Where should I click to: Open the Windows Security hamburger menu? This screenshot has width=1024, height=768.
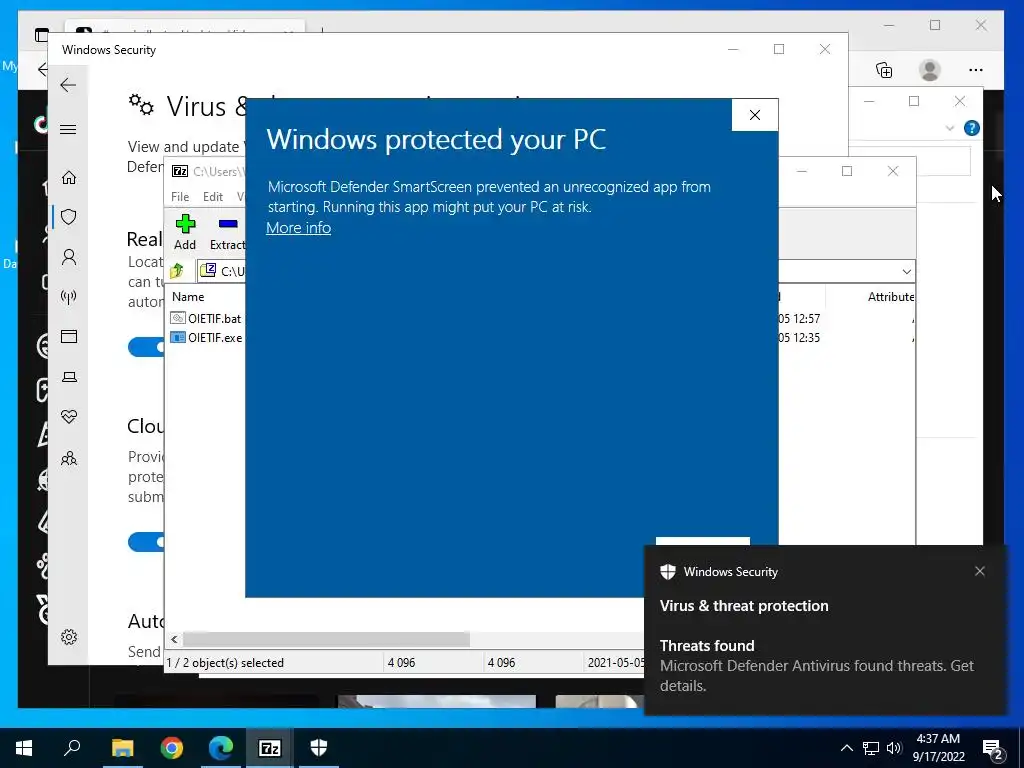[68, 129]
